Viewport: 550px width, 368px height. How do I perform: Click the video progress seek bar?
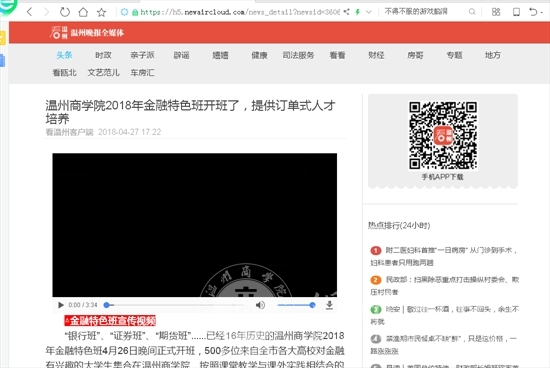pos(175,305)
